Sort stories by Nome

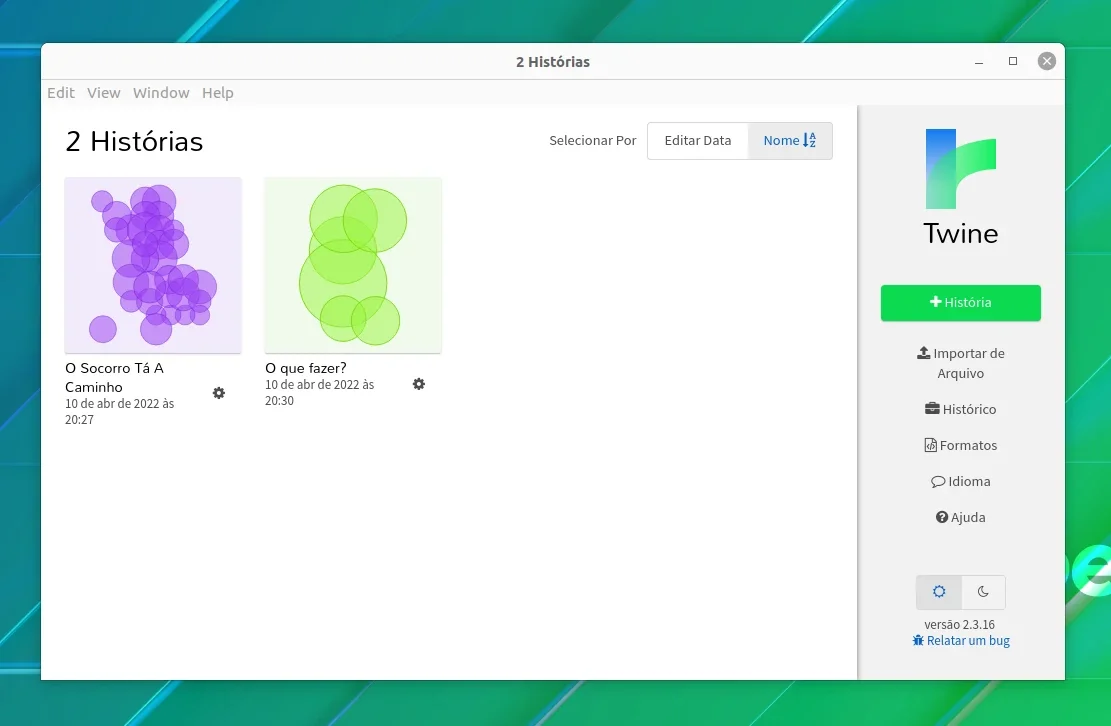(x=790, y=140)
